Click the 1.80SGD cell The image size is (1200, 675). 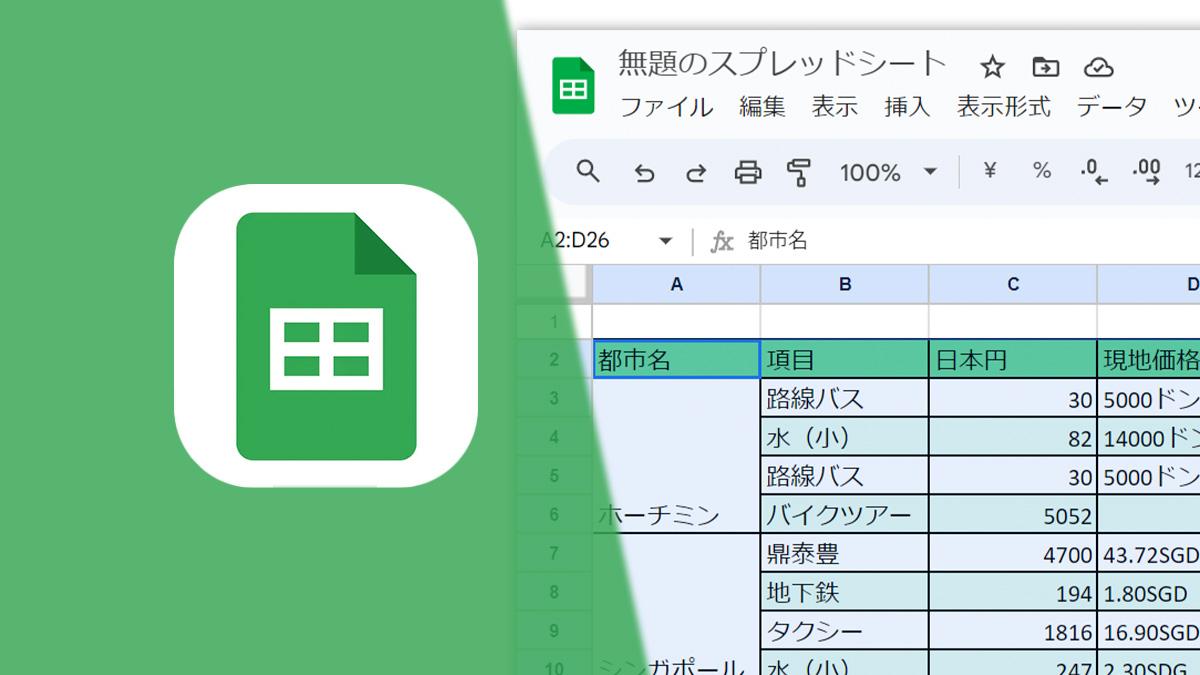point(1149,592)
